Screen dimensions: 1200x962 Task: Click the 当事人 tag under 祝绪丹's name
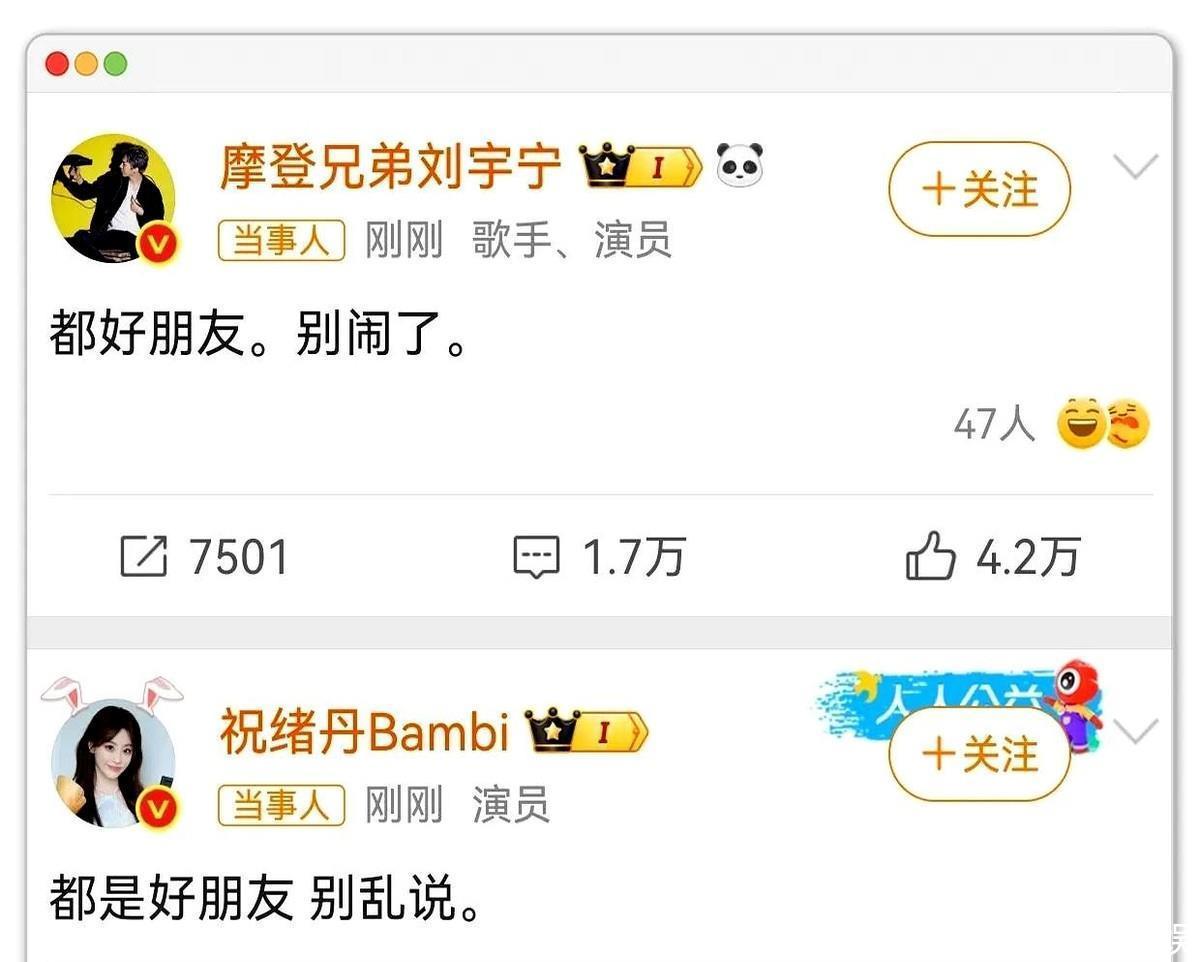282,805
